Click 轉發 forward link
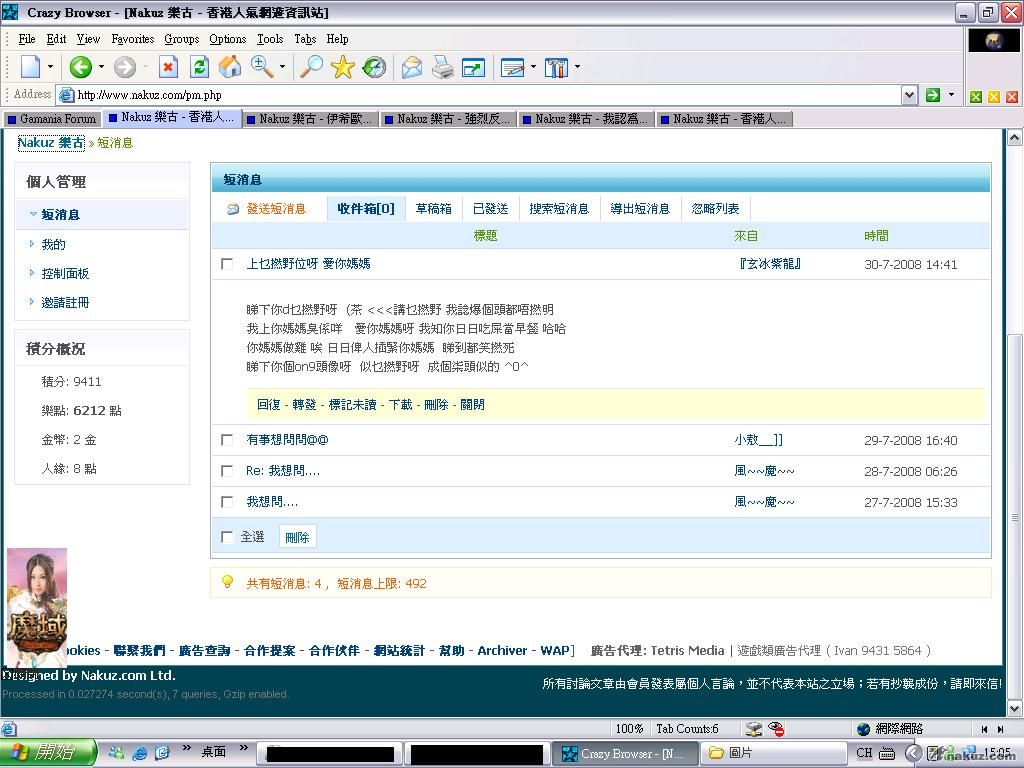The width and height of the screenshot is (1024, 768). coord(304,405)
